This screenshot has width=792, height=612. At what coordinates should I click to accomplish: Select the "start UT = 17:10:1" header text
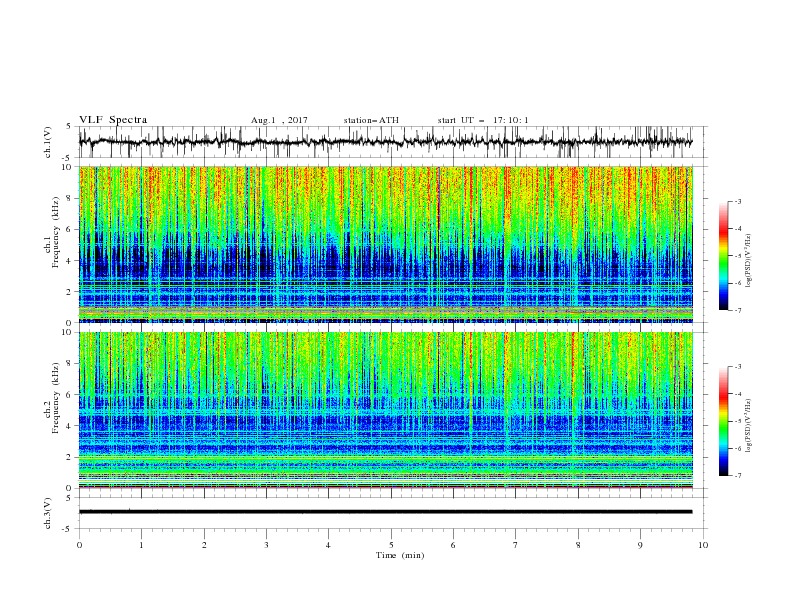(483, 120)
